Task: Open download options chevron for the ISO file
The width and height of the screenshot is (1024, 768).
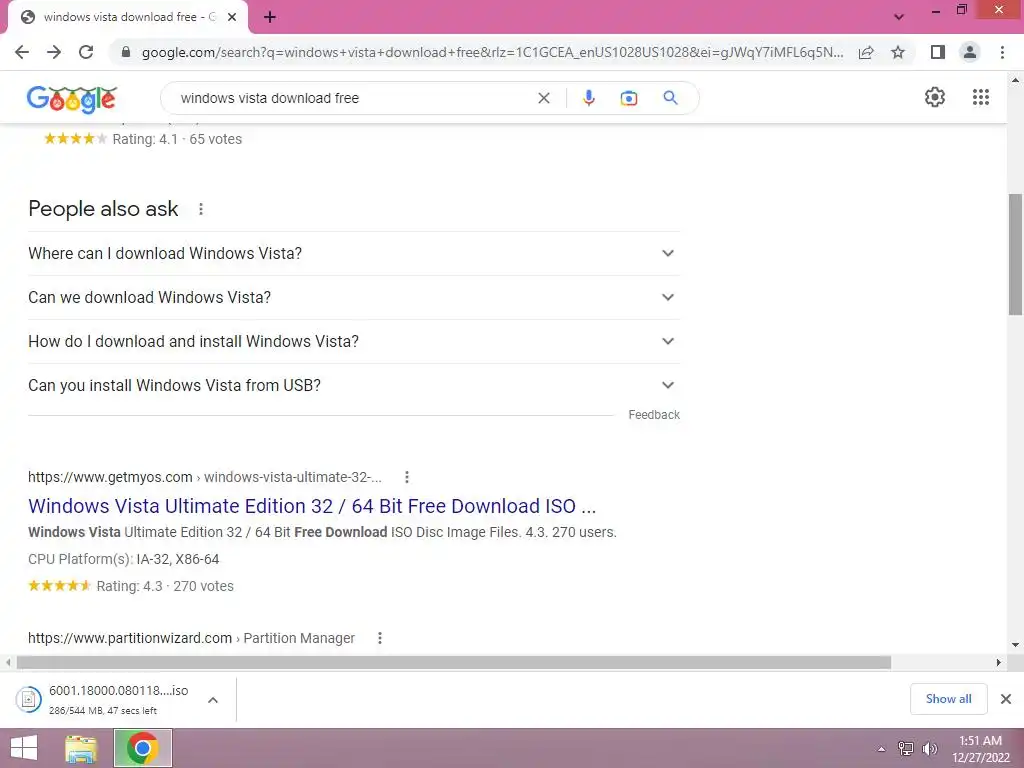Action: tap(213, 700)
